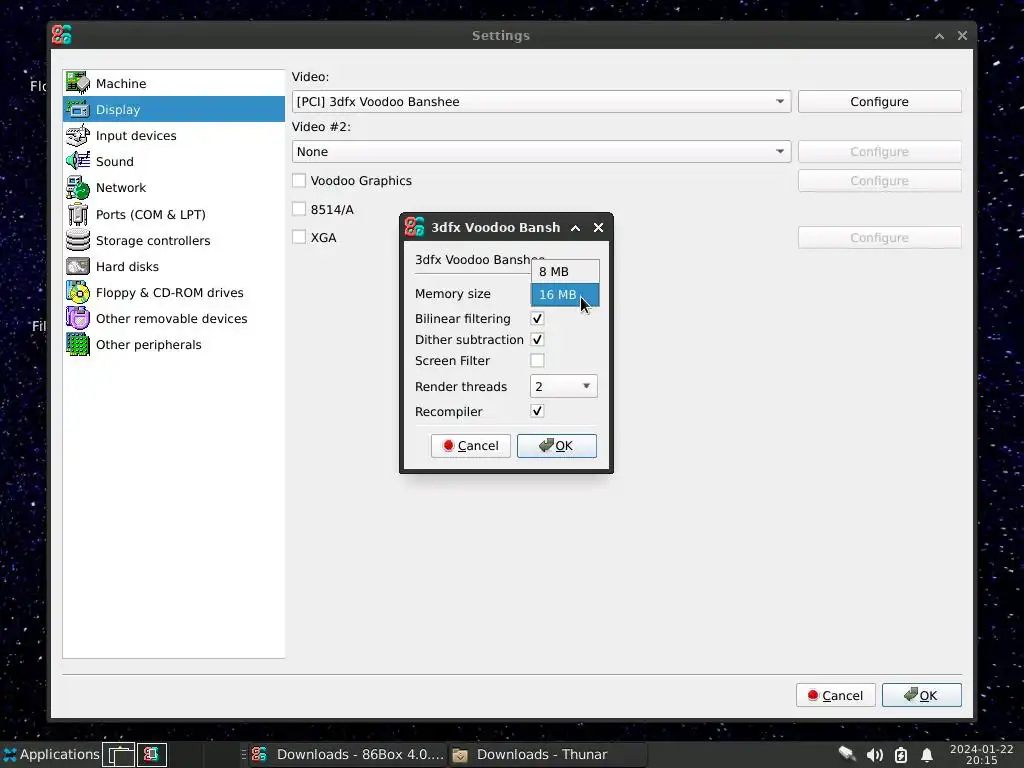Roll up the Voodoo Banshee dialog
The image size is (1024, 768).
(575, 227)
